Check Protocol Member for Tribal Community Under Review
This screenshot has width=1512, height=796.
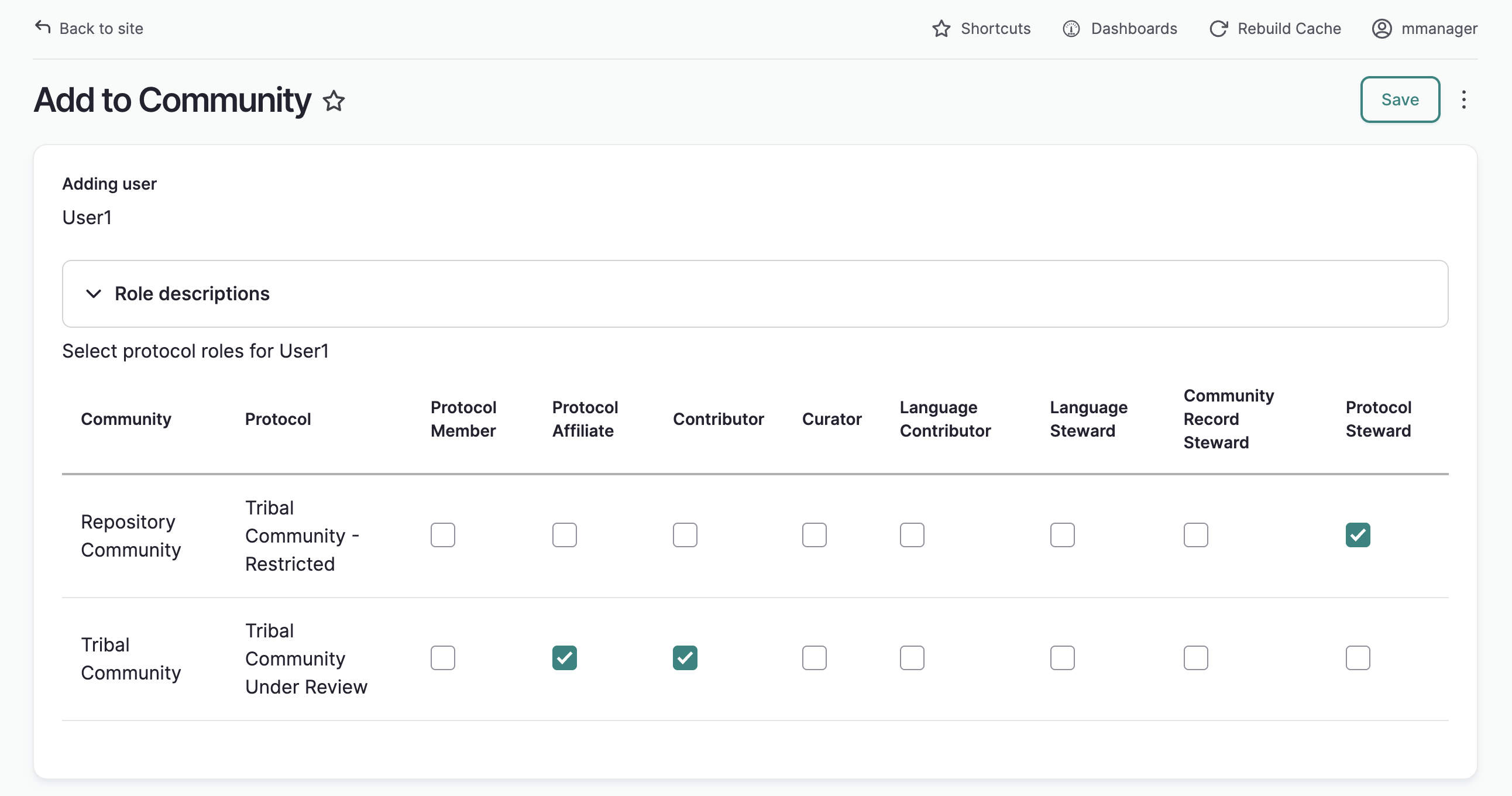(442, 657)
